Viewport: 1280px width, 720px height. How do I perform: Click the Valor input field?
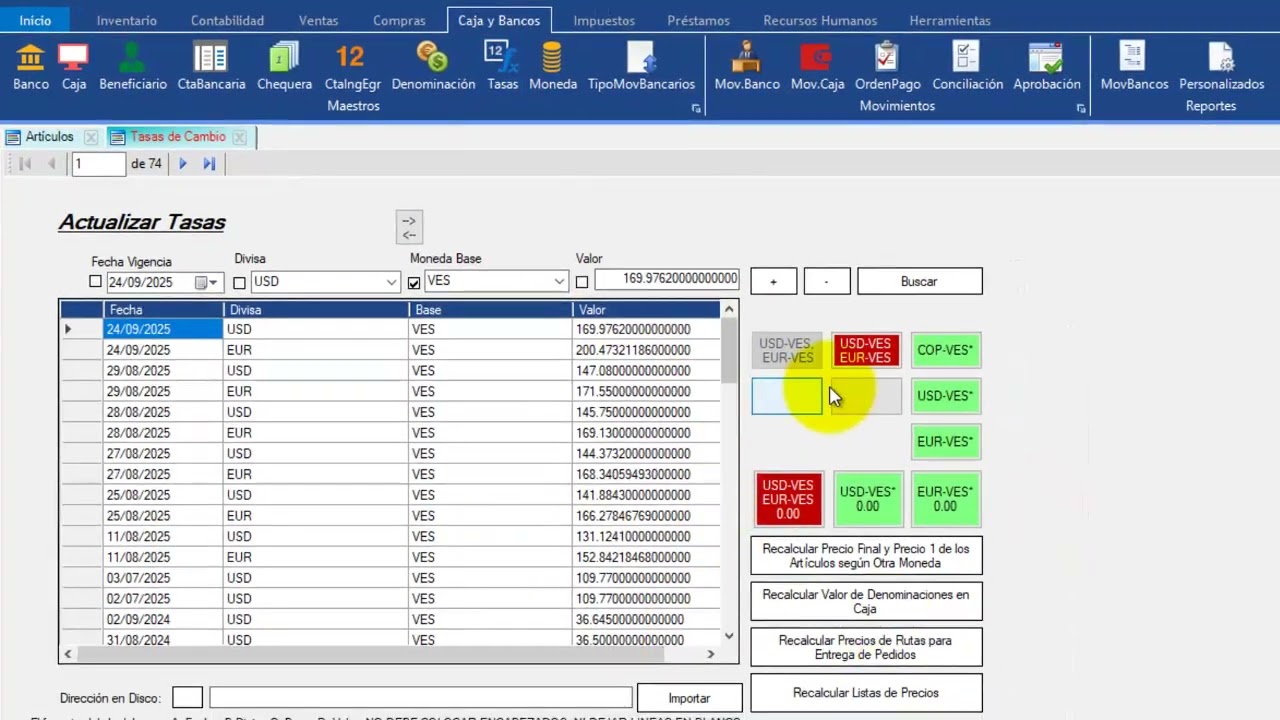pyautogui.click(x=666, y=279)
